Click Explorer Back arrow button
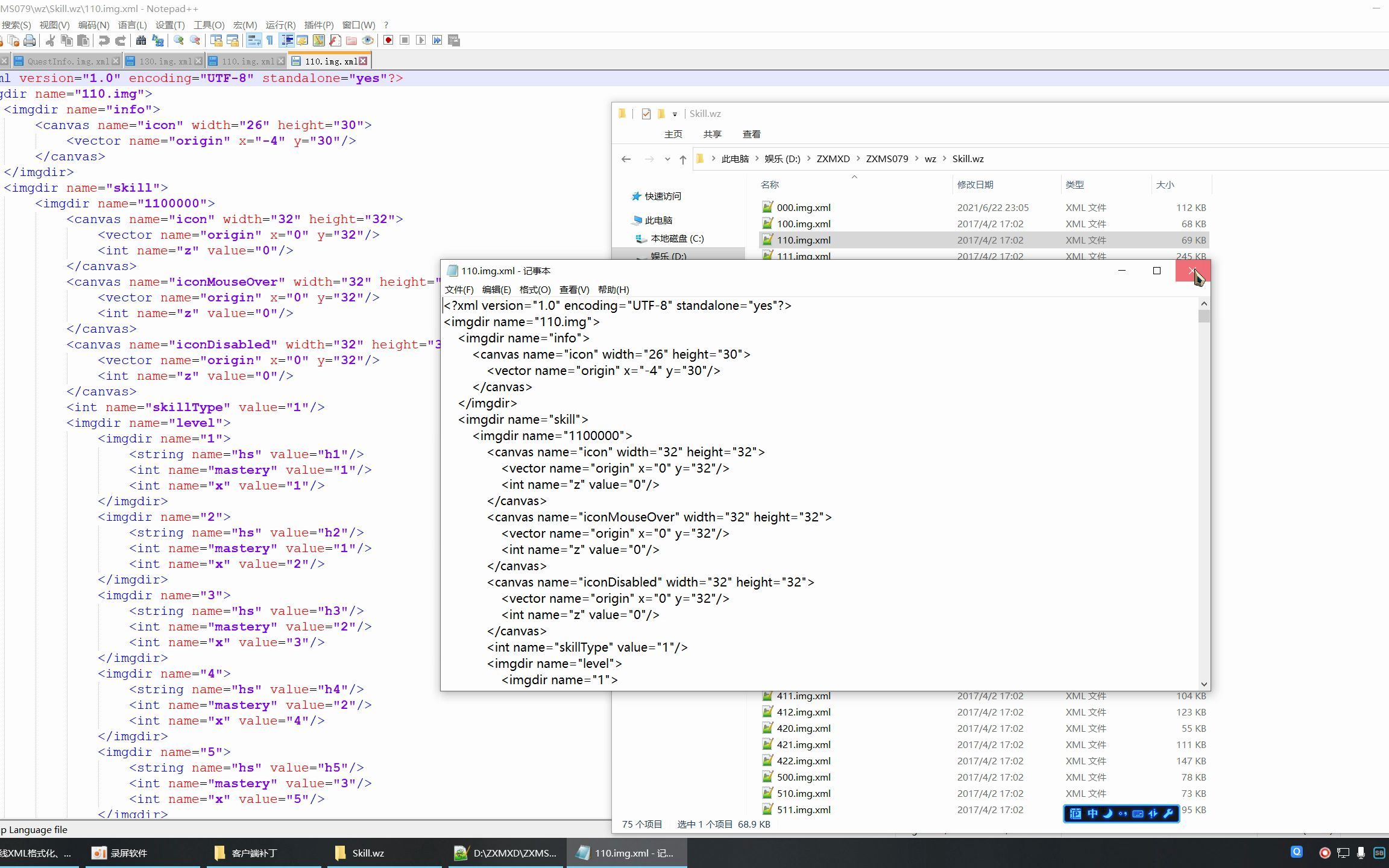The image size is (1389, 868). (626, 159)
